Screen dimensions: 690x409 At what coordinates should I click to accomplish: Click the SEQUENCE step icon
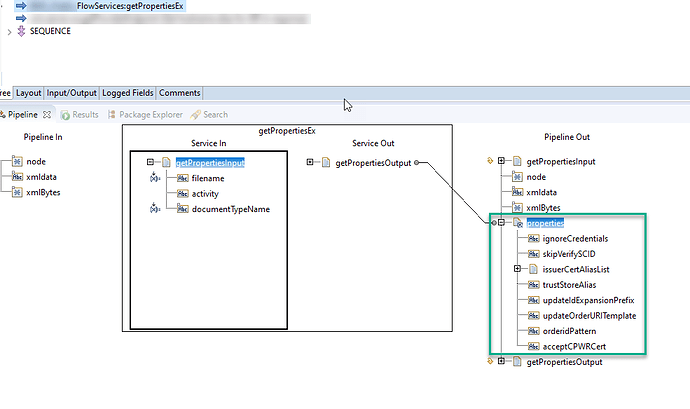(x=21, y=31)
